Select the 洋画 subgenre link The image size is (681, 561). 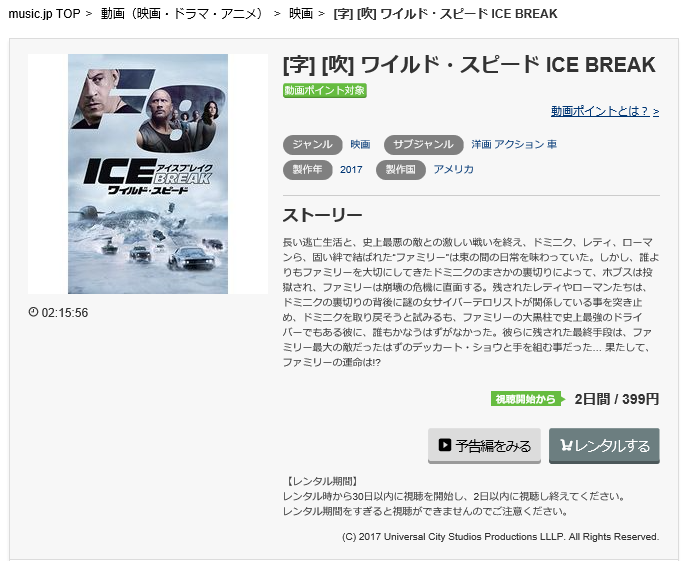[x=481, y=145]
